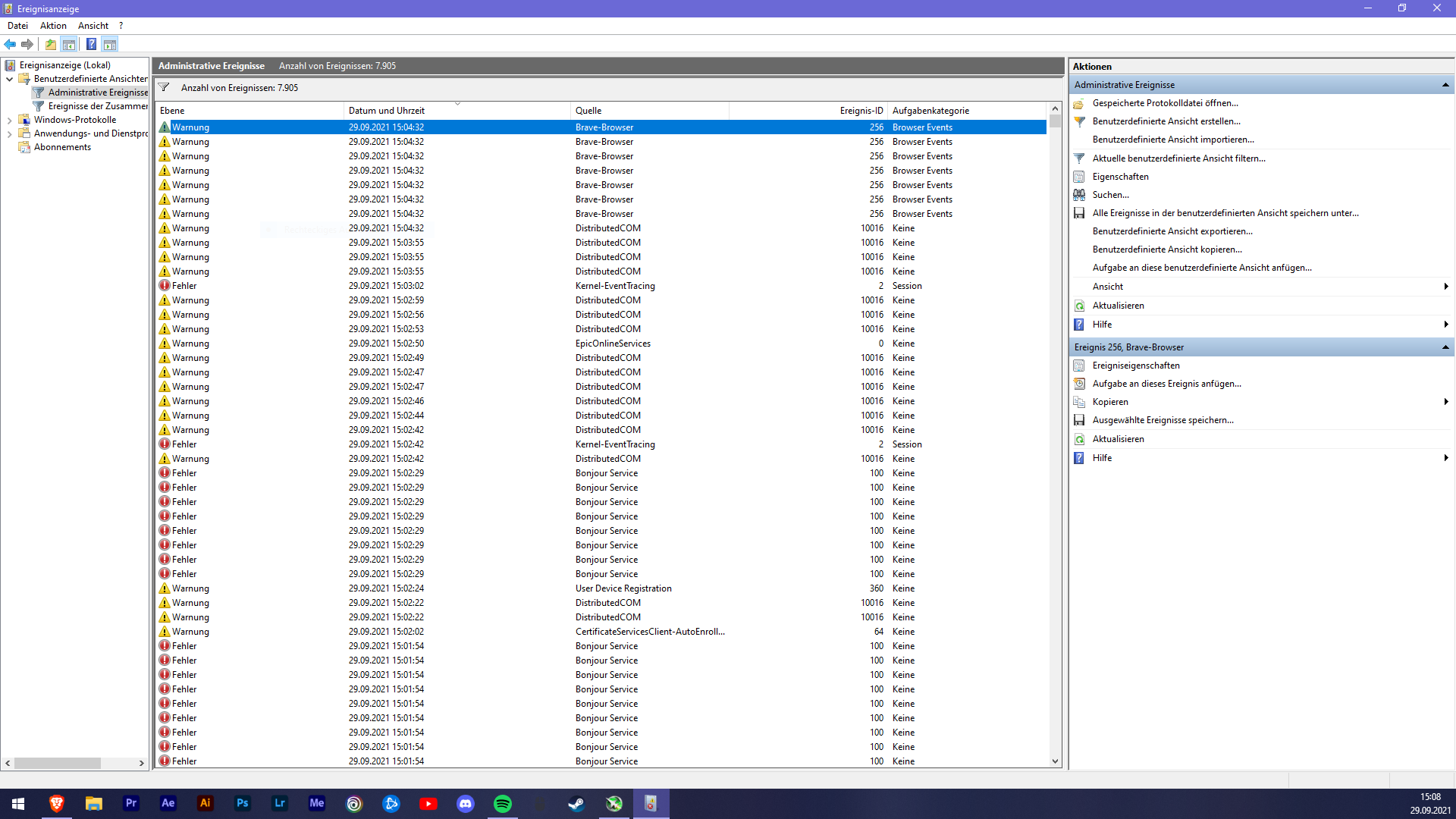Click binoculars icon next to Suchen
Screen dimensions: 1456x819
point(1079,195)
